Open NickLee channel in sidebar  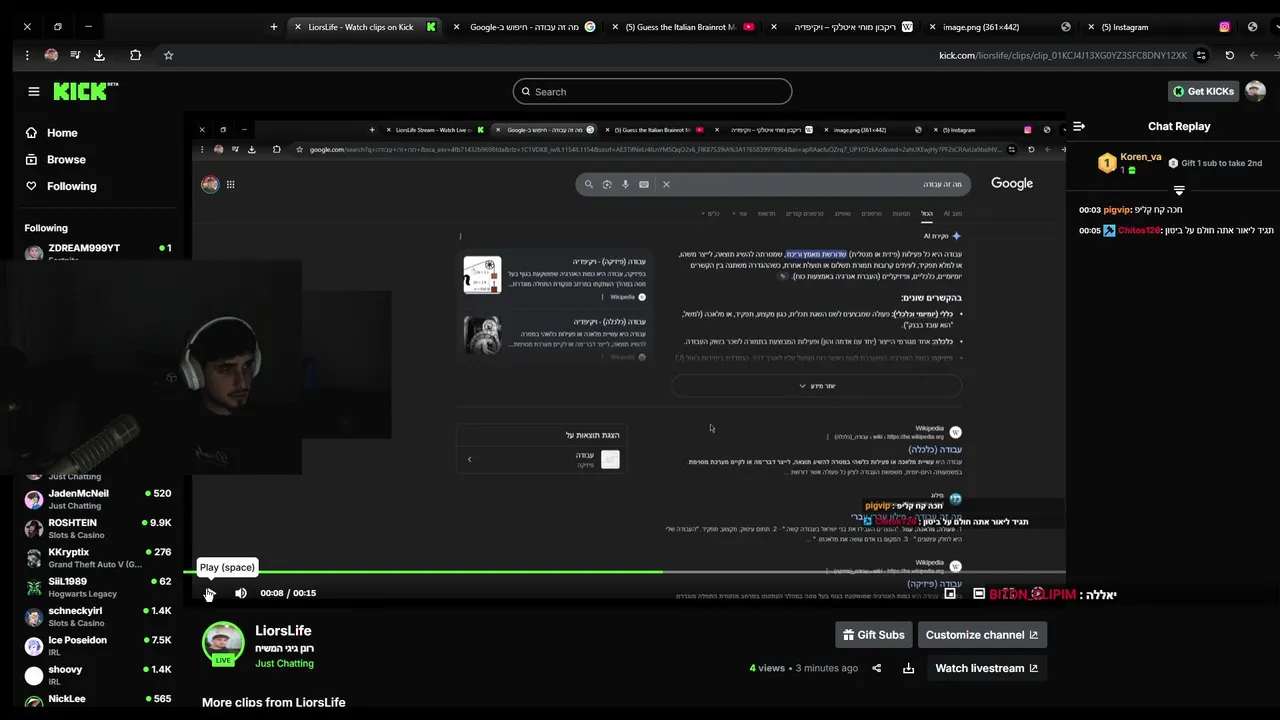98,701
